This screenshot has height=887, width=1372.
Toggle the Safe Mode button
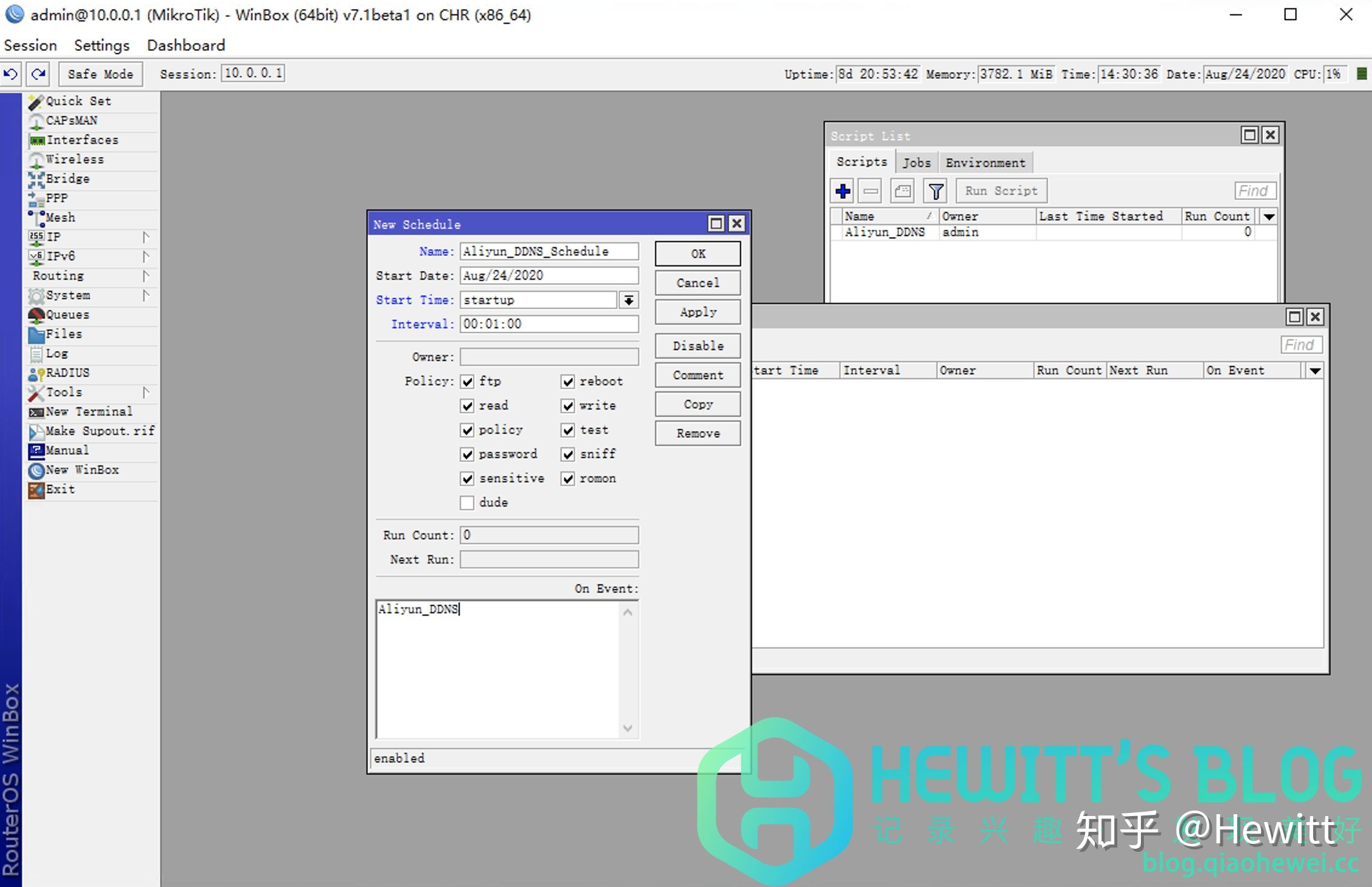click(101, 74)
